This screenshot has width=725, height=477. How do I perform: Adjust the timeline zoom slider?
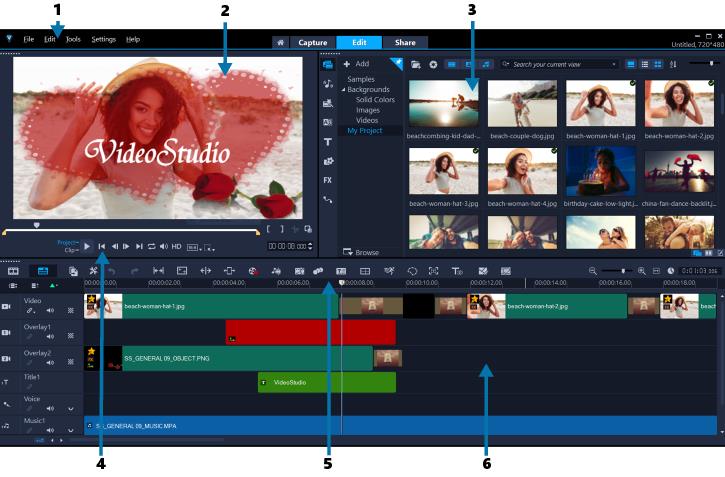pos(623,271)
